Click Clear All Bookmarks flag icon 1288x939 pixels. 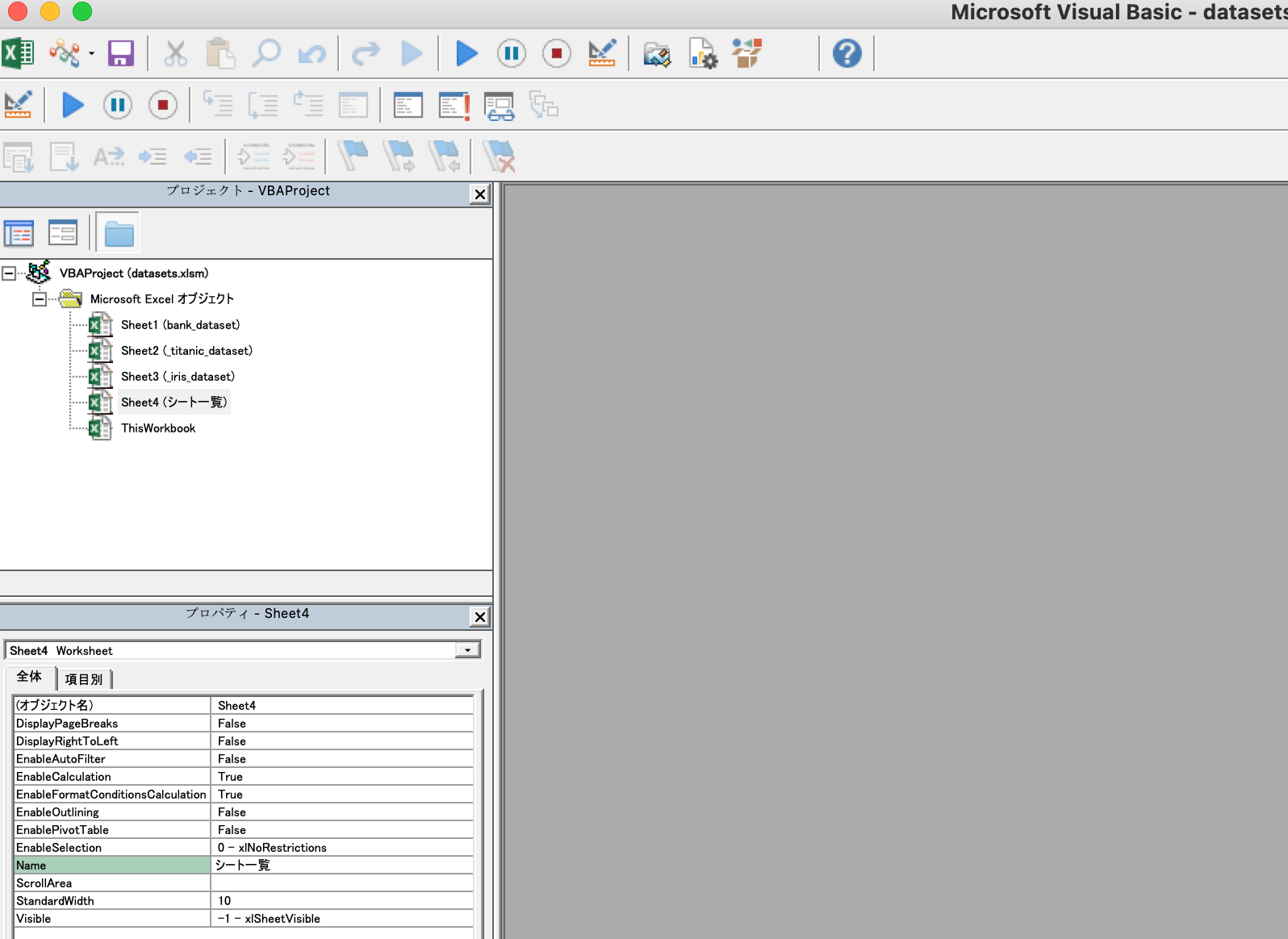point(499,156)
